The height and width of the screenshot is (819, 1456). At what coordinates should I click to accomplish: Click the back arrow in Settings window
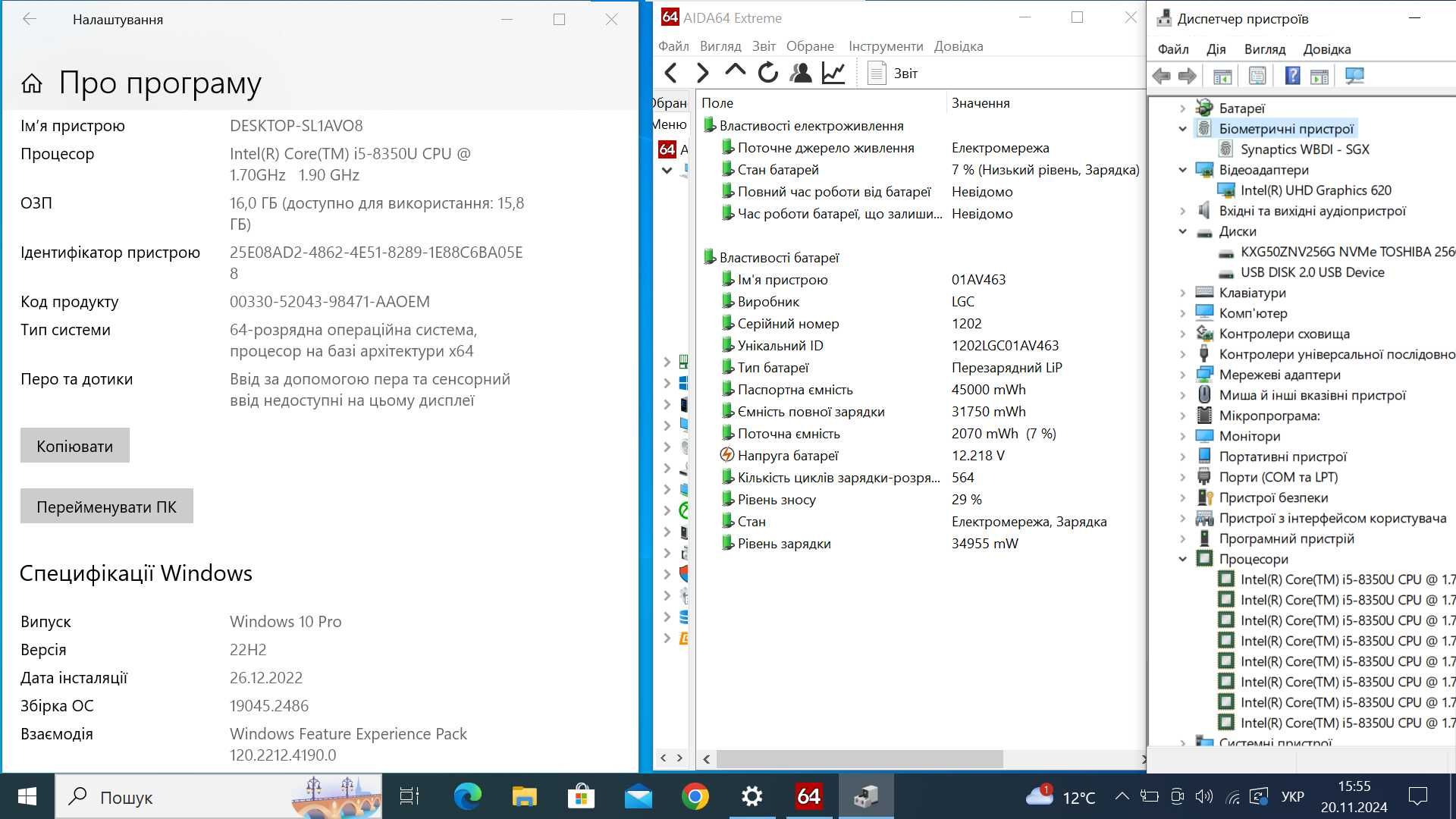[30, 19]
